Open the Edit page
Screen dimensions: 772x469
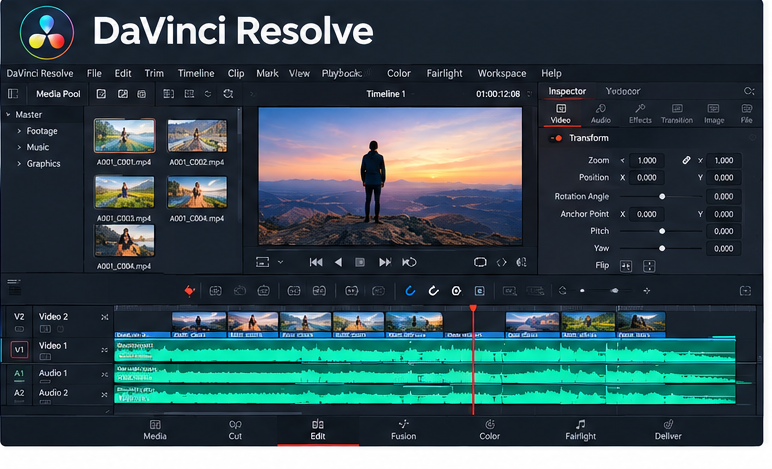(318, 430)
